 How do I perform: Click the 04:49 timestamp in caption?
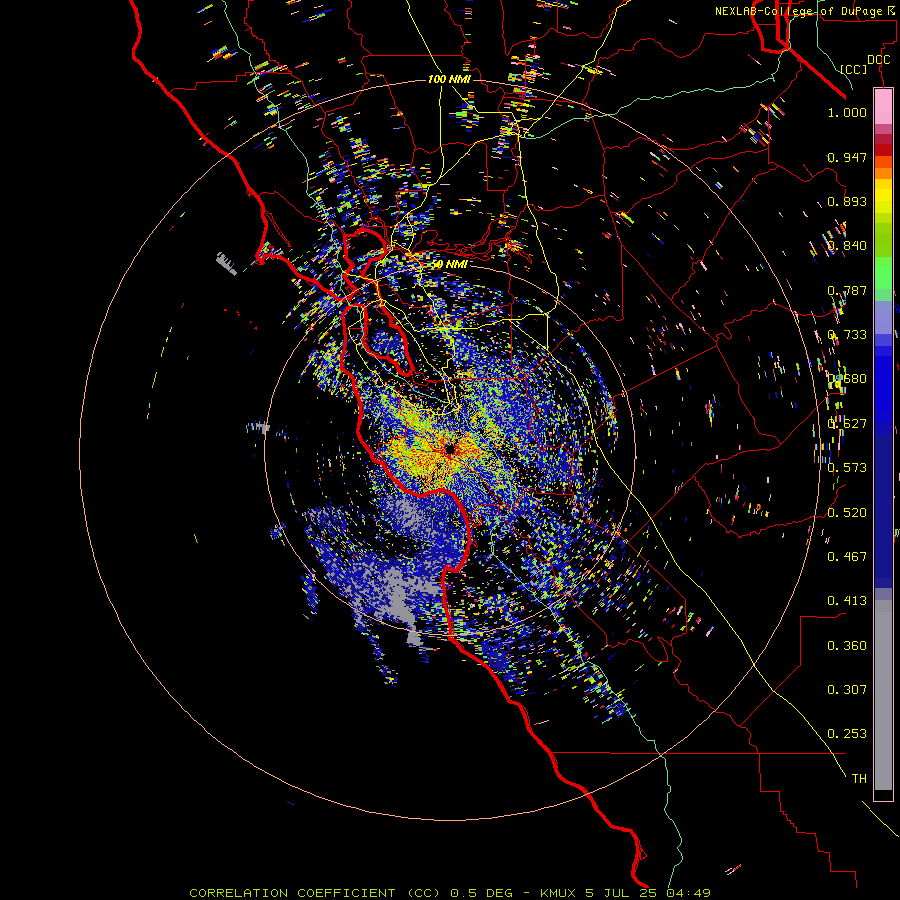[x=688, y=893]
